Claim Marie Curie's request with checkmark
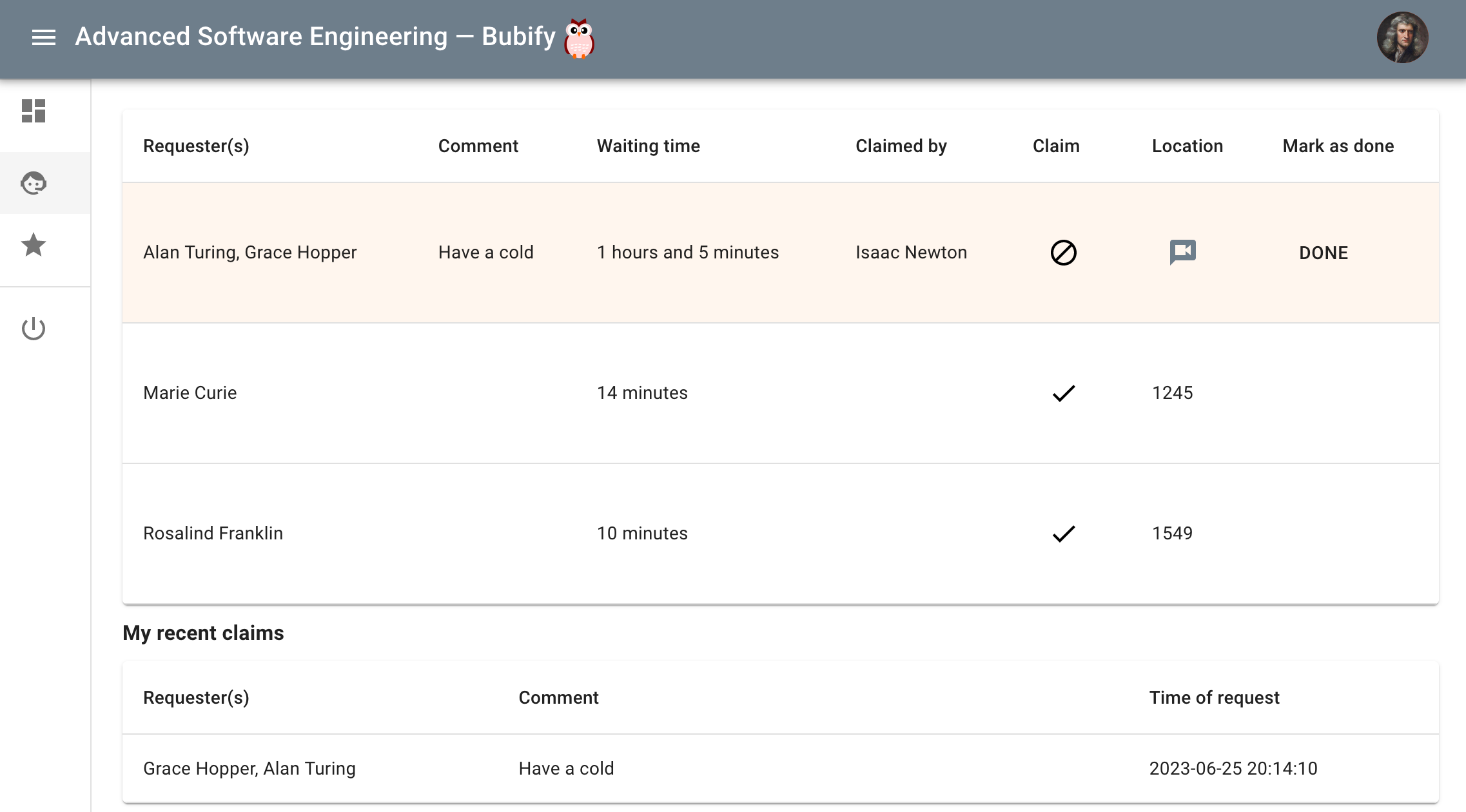 tap(1063, 393)
